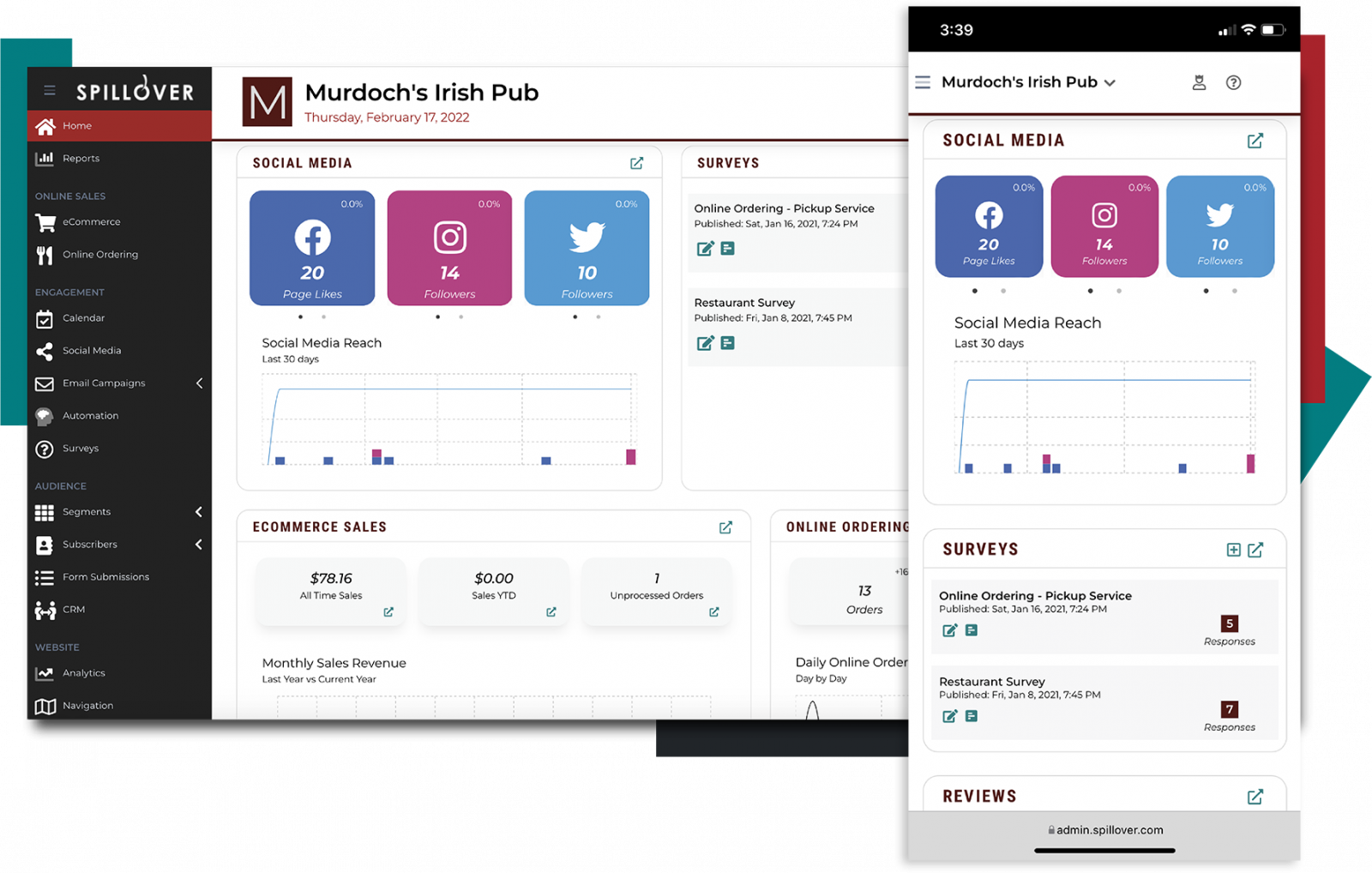View results icon for mobile Online Ordering survey
This screenshot has height=873, width=1372.
point(972,630)
